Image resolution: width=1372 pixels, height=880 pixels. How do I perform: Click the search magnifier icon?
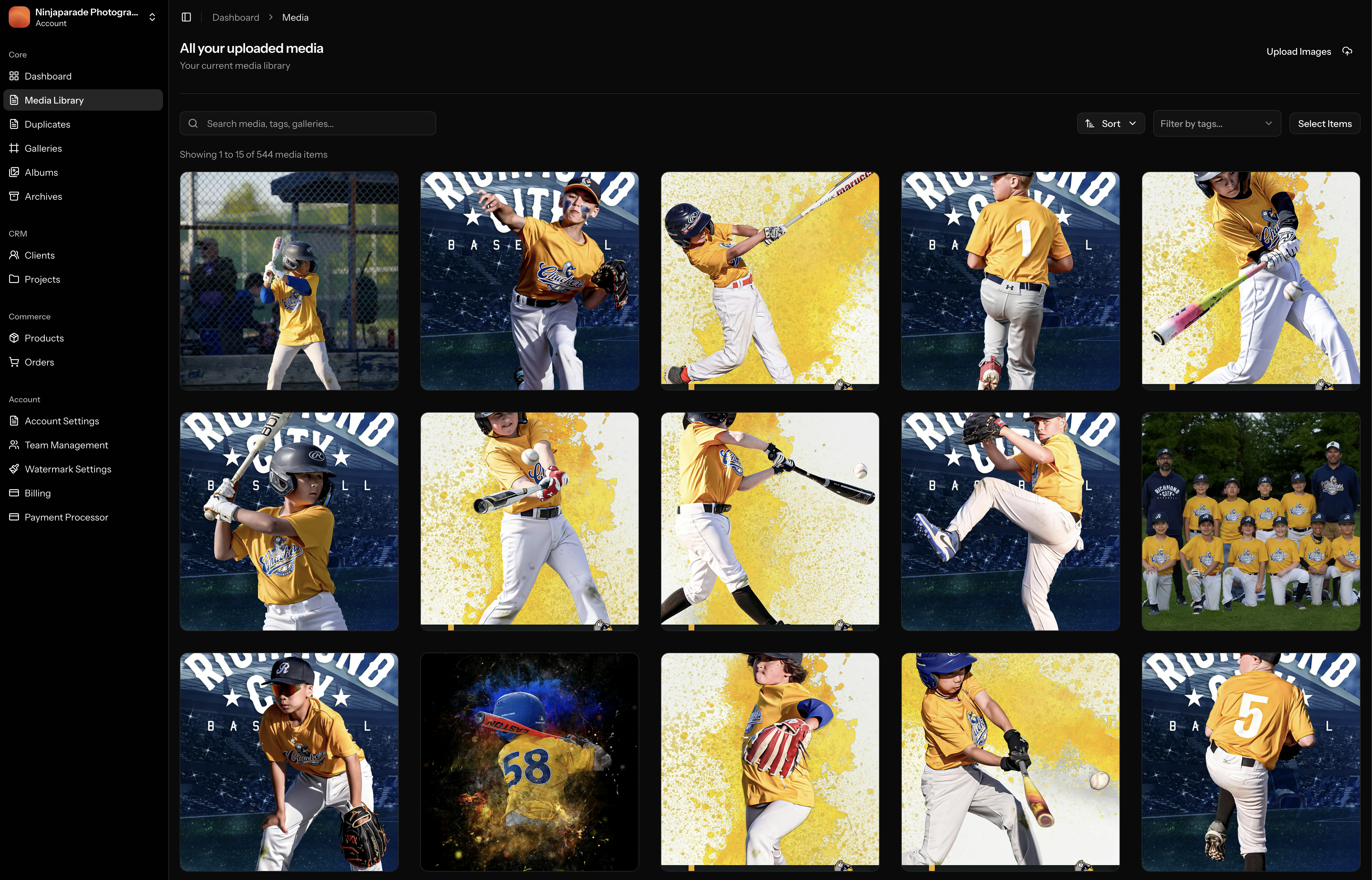click(x=193, y=123)
